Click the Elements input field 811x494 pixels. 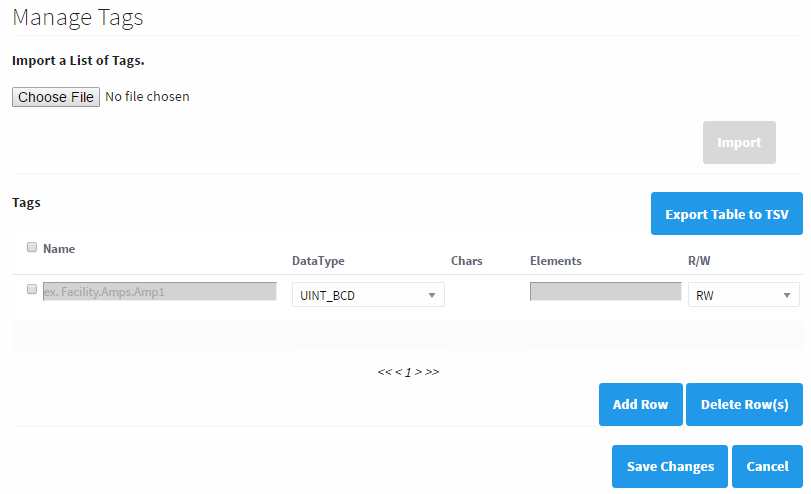coord(605,291)
